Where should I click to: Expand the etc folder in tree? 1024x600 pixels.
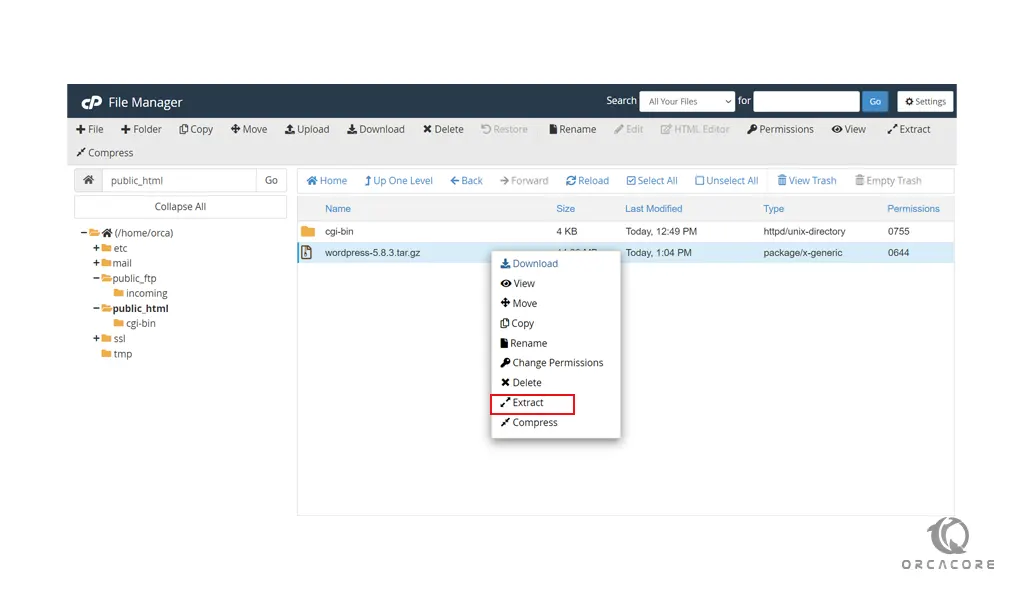tap(96, 248)
